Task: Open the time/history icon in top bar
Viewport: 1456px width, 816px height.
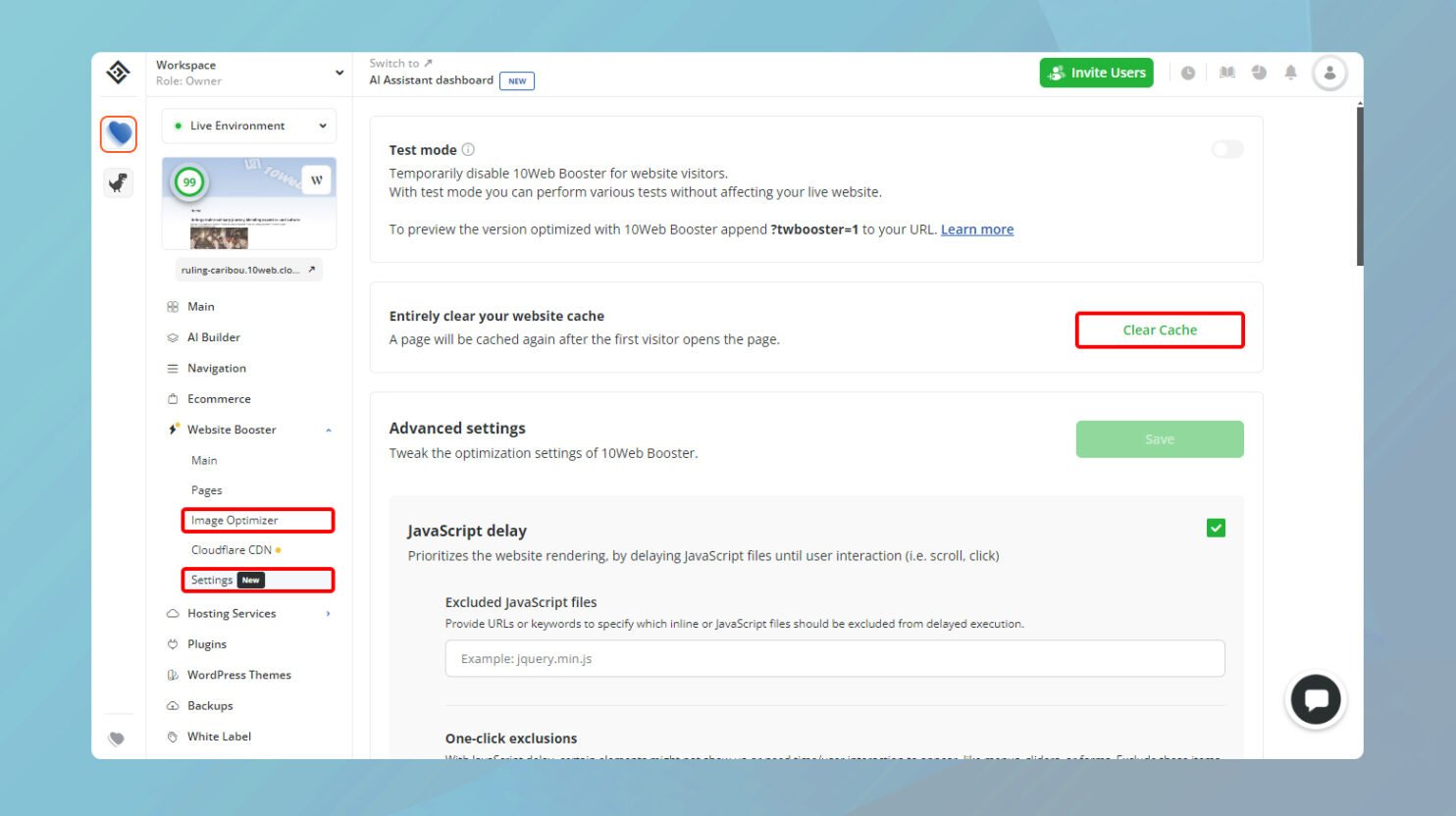Action: coord(1187,72)
